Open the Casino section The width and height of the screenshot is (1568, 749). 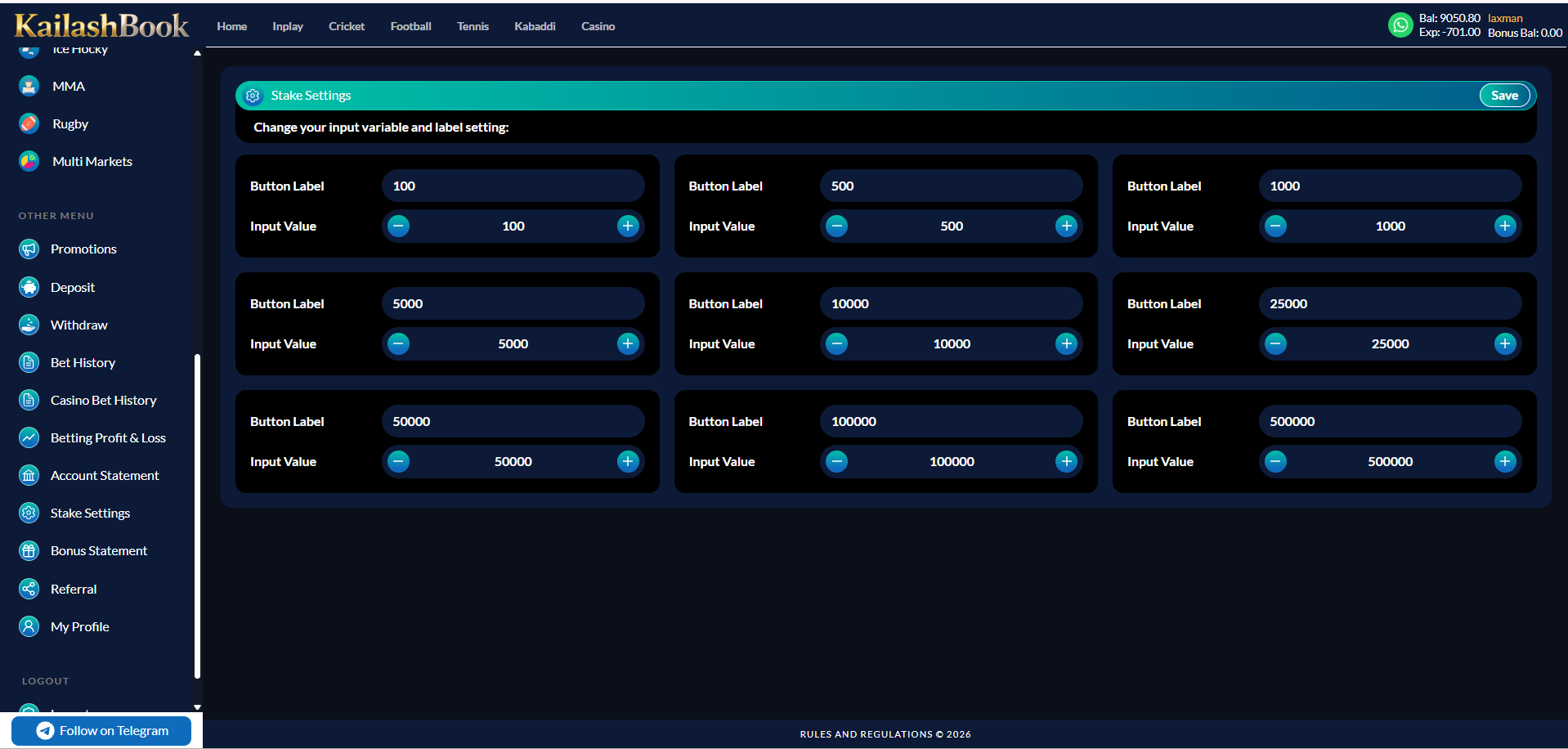598,26
